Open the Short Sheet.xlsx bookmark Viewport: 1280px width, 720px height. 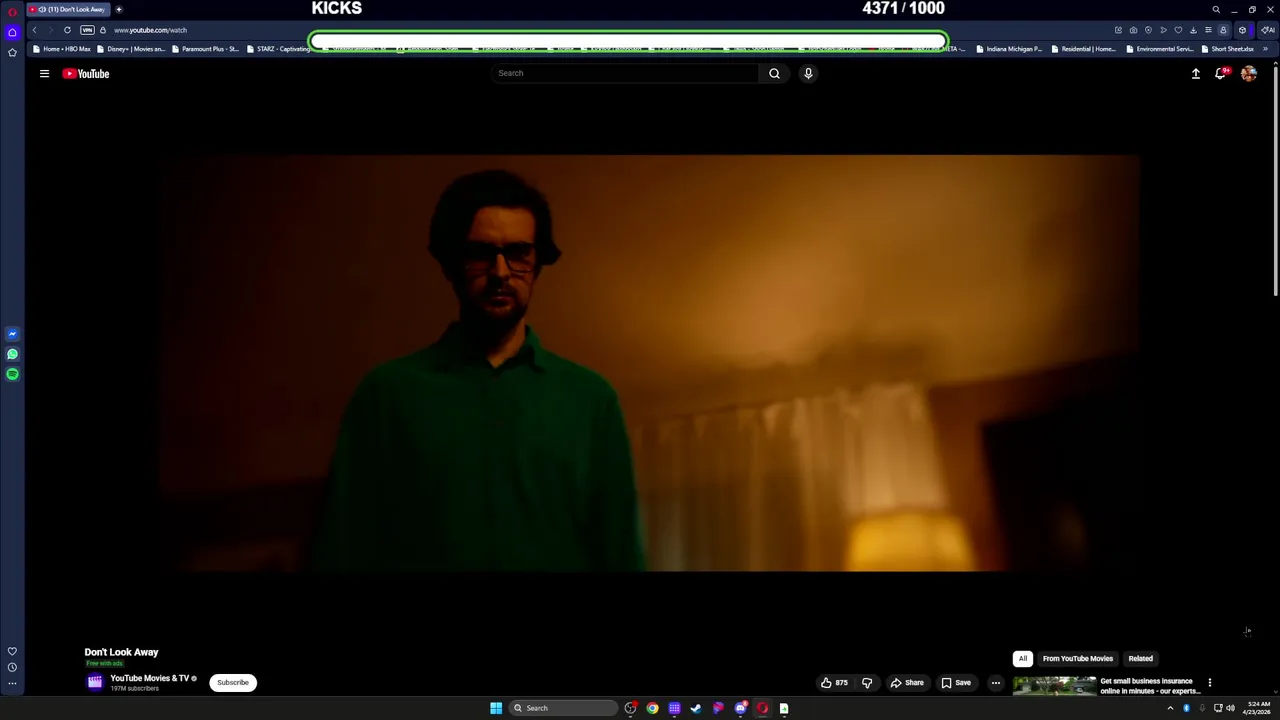1227,49
